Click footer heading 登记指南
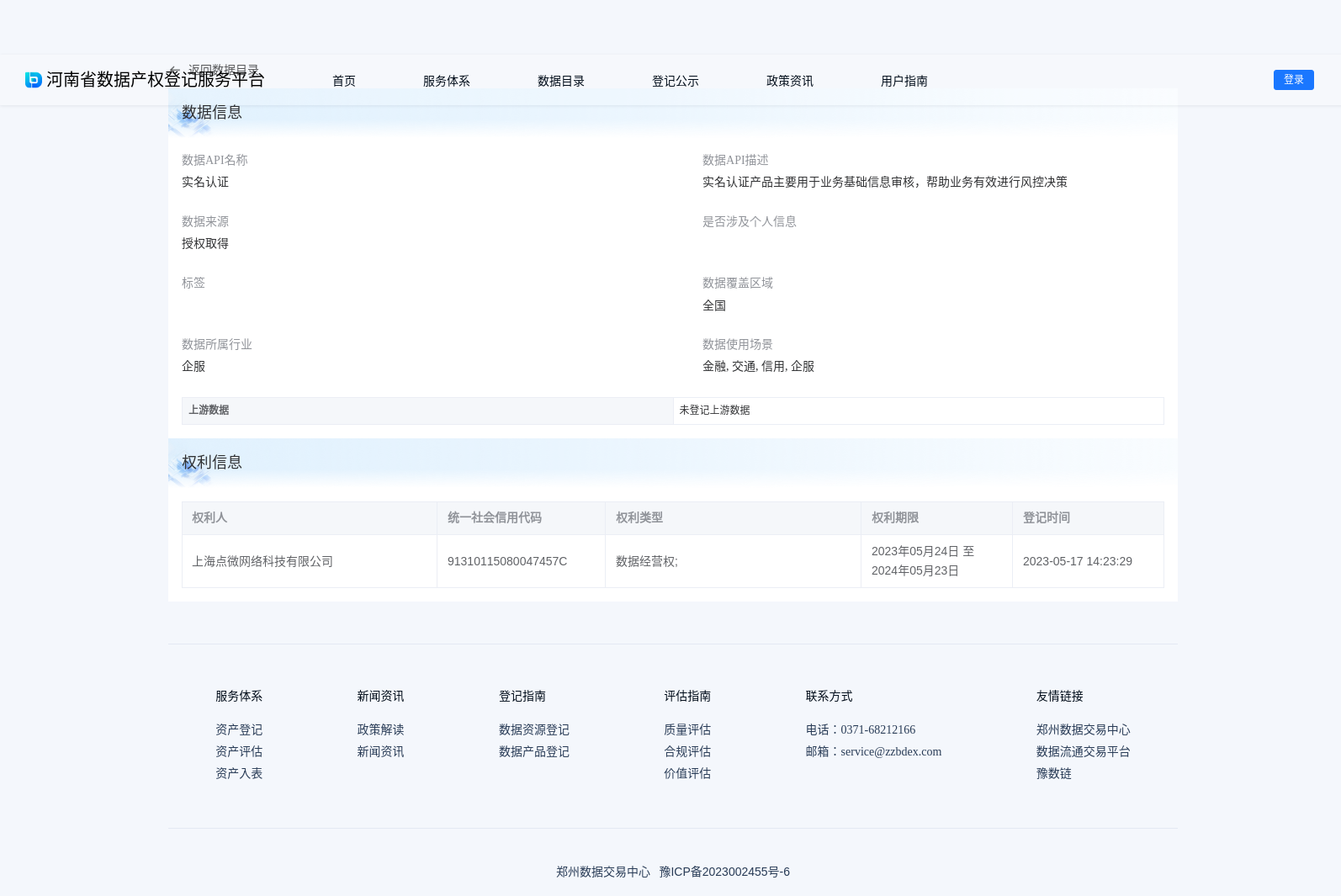The height and width of the screenshot is (896, 1341). (x=522, y=696)
